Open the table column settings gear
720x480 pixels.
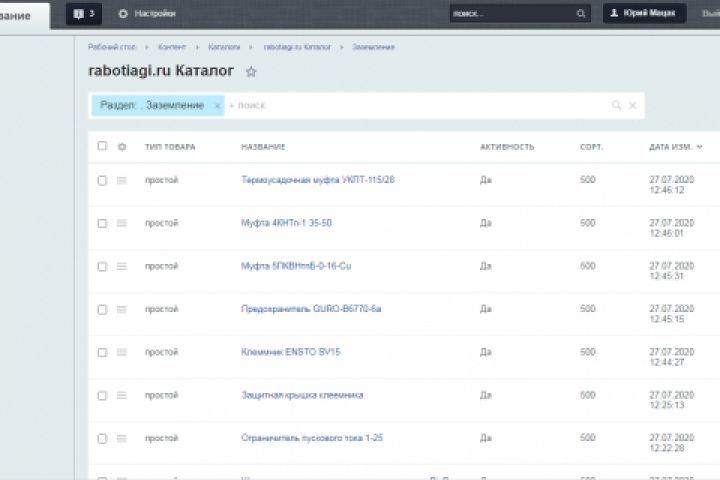[x=122, y=147]
